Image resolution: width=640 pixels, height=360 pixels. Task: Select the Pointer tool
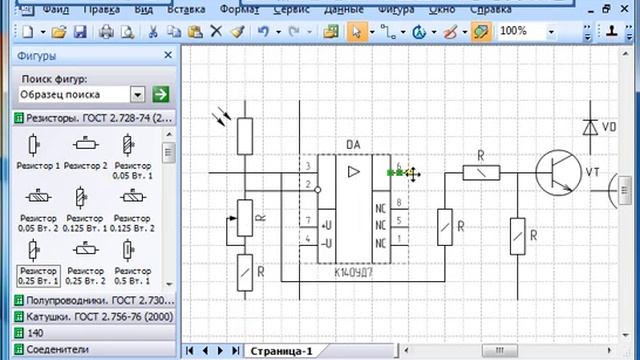[357, 31]
